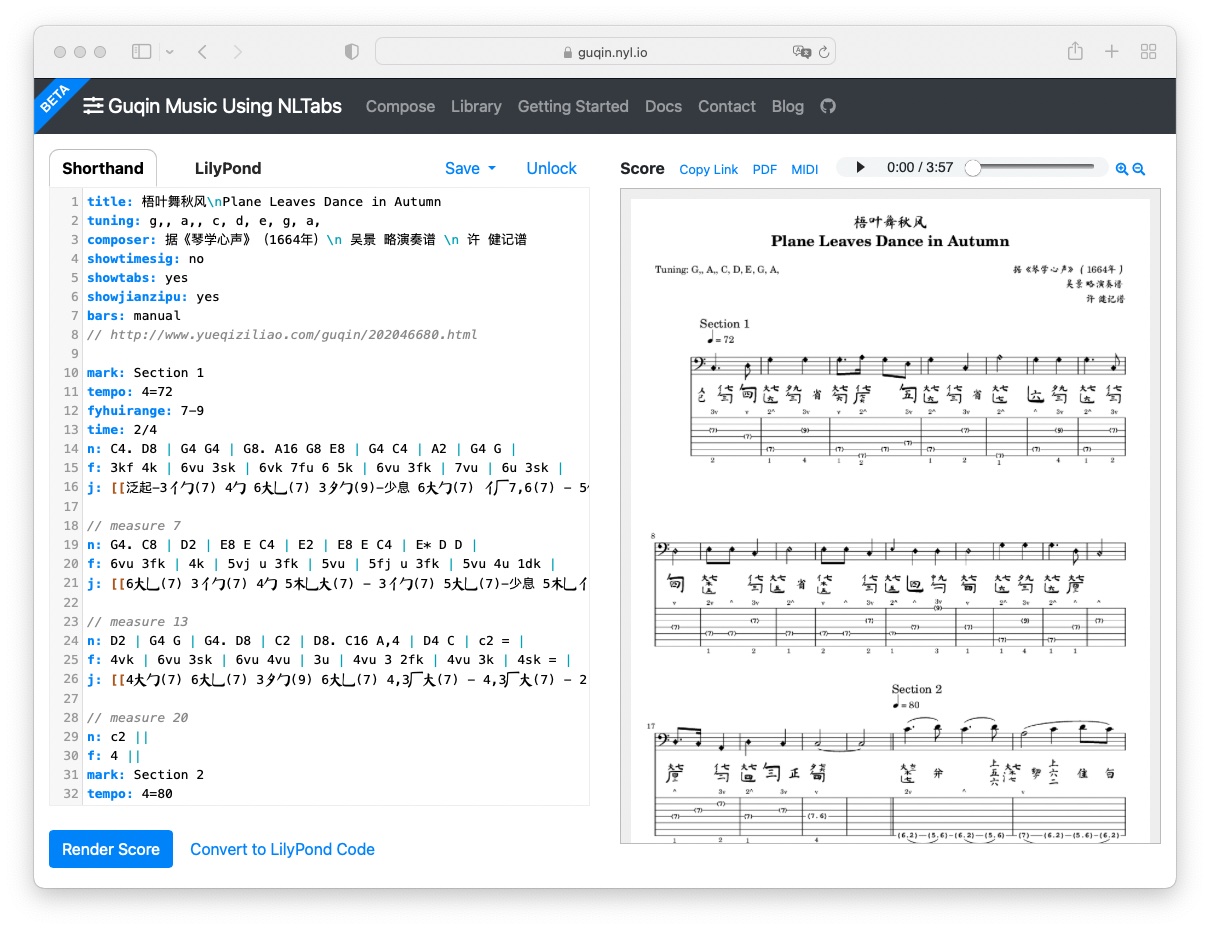Screen dimensions: 1210x930
Task: Reload the page
Action: tap(824, 52)
